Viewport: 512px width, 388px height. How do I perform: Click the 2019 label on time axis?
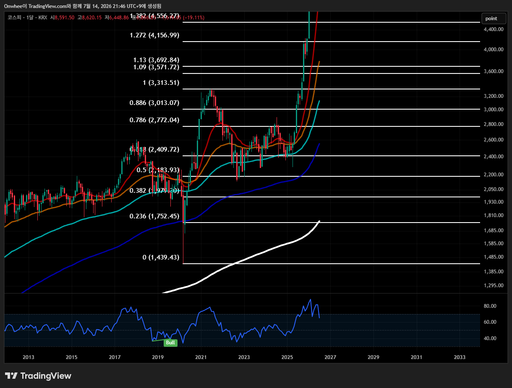tap(158, 357)
